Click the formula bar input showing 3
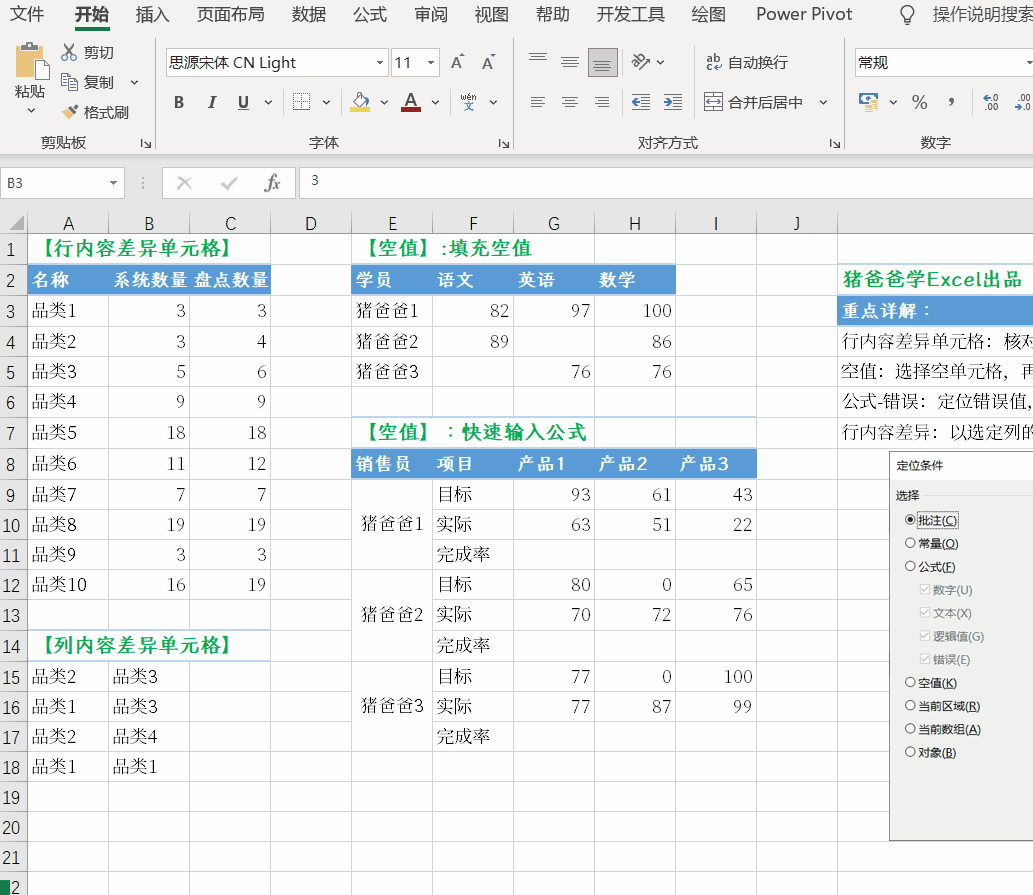The image size is (1033, 895). coord(665,182)
